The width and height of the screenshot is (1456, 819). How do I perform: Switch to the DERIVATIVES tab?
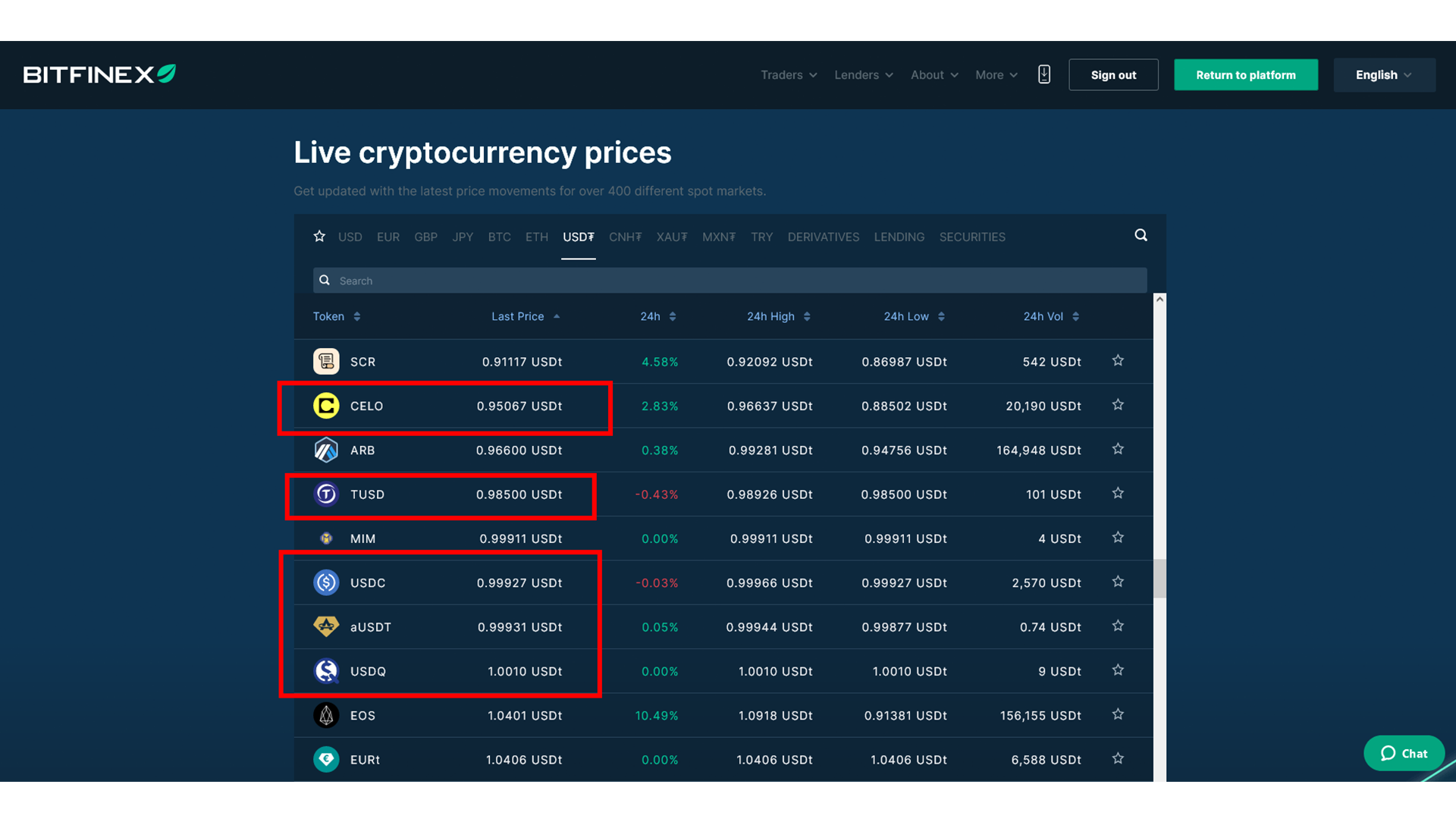[824, 237]
